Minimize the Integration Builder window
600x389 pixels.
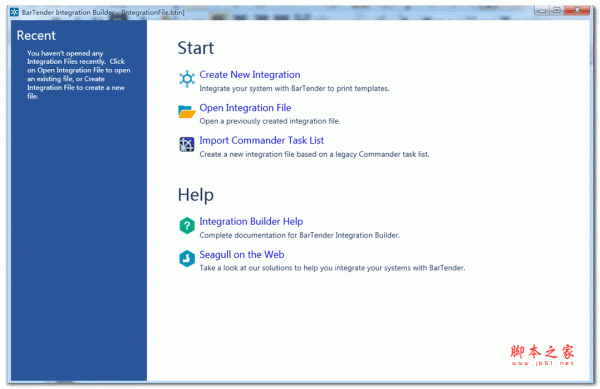tap(542, 10)
